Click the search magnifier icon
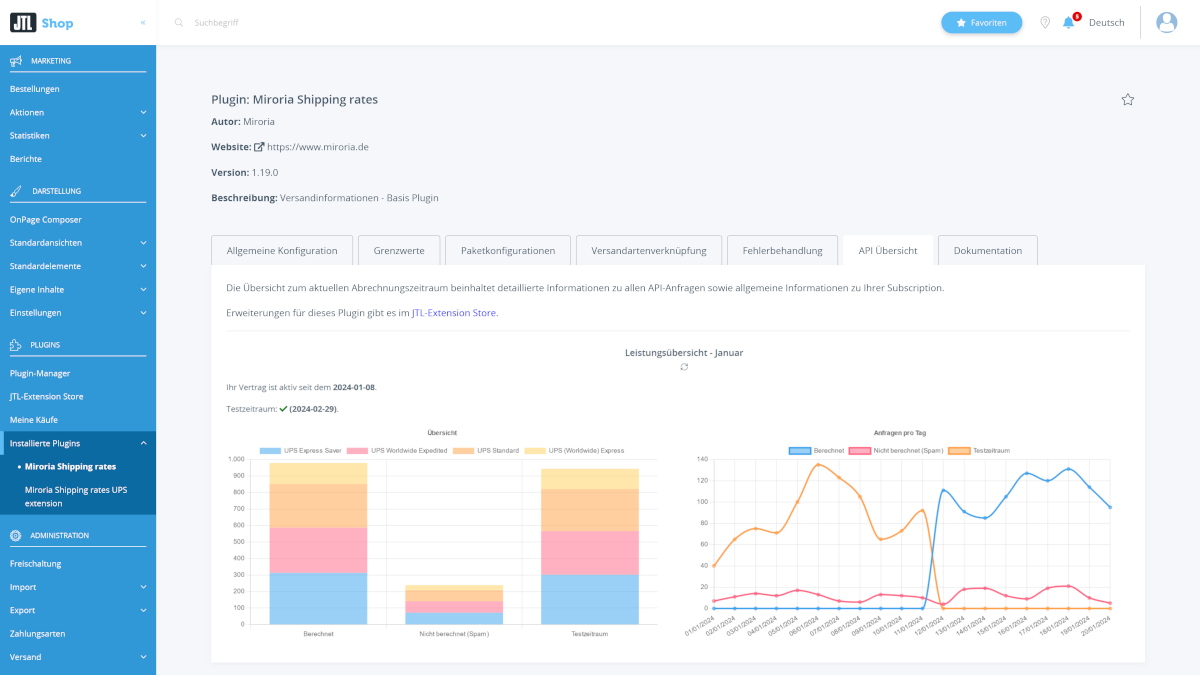The image size is (1200, 675). point(179,22)
